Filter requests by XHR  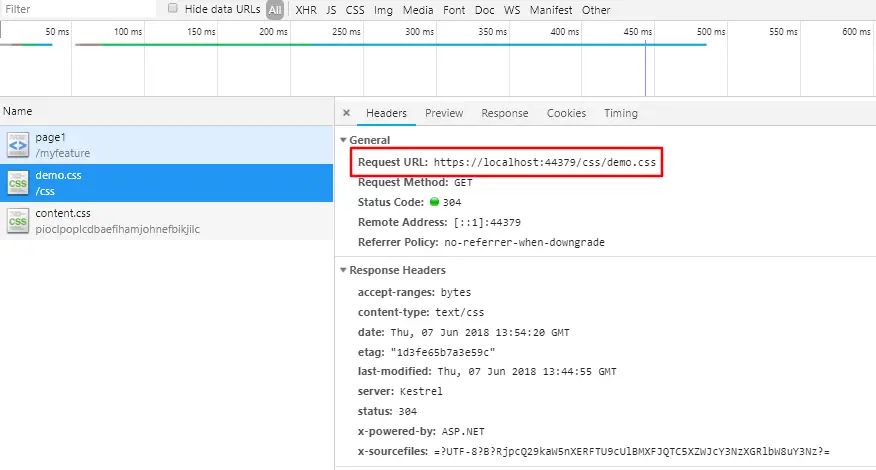(x=306, y=10)
